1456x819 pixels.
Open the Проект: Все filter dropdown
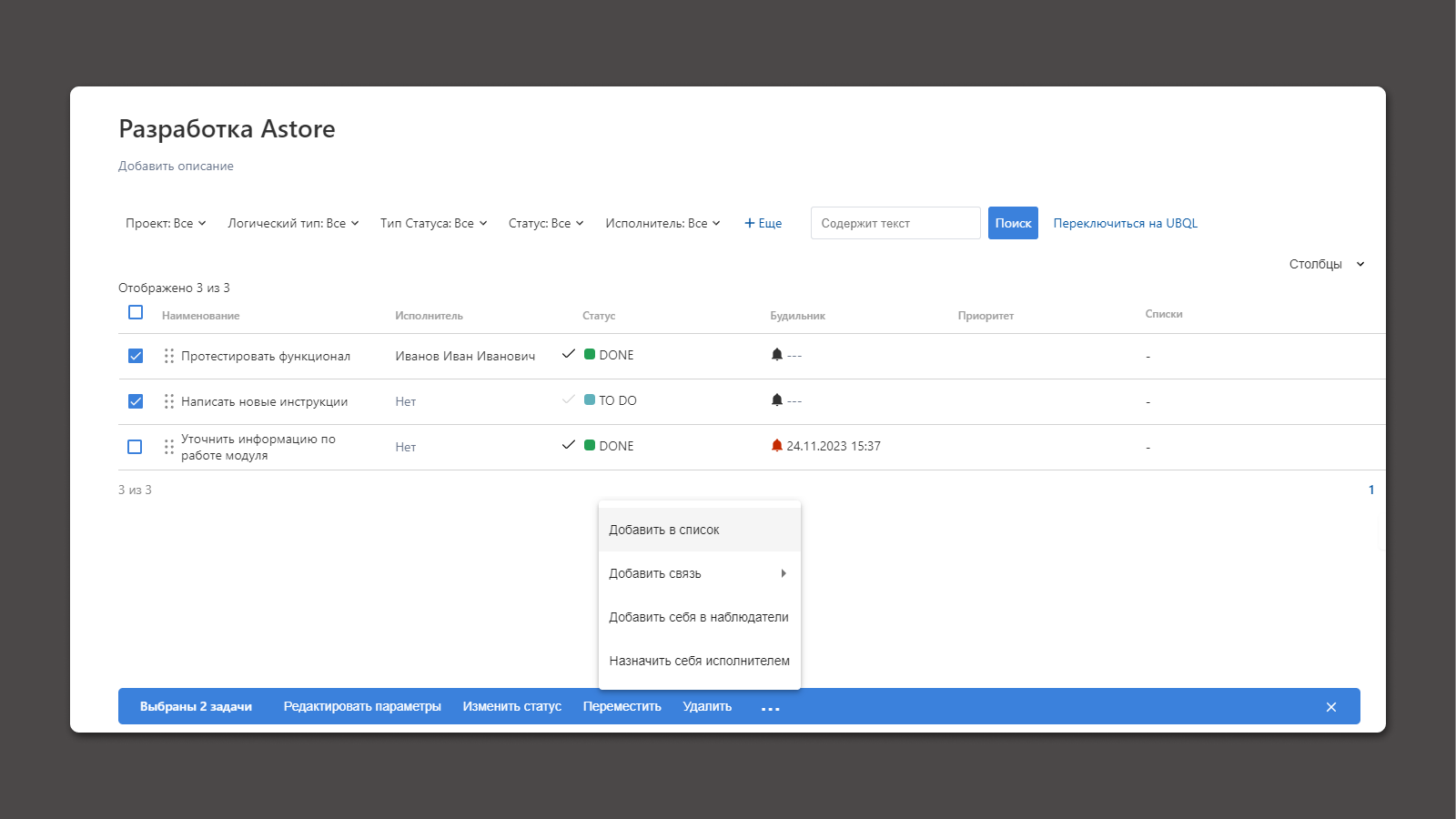(x=166, y=223)
